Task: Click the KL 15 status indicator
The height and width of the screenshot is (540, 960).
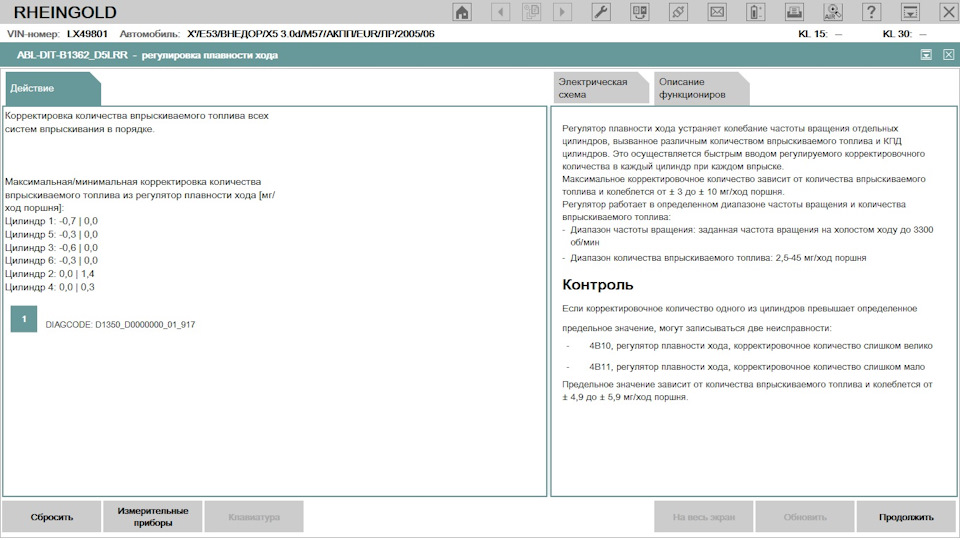Action: (820, 34)
